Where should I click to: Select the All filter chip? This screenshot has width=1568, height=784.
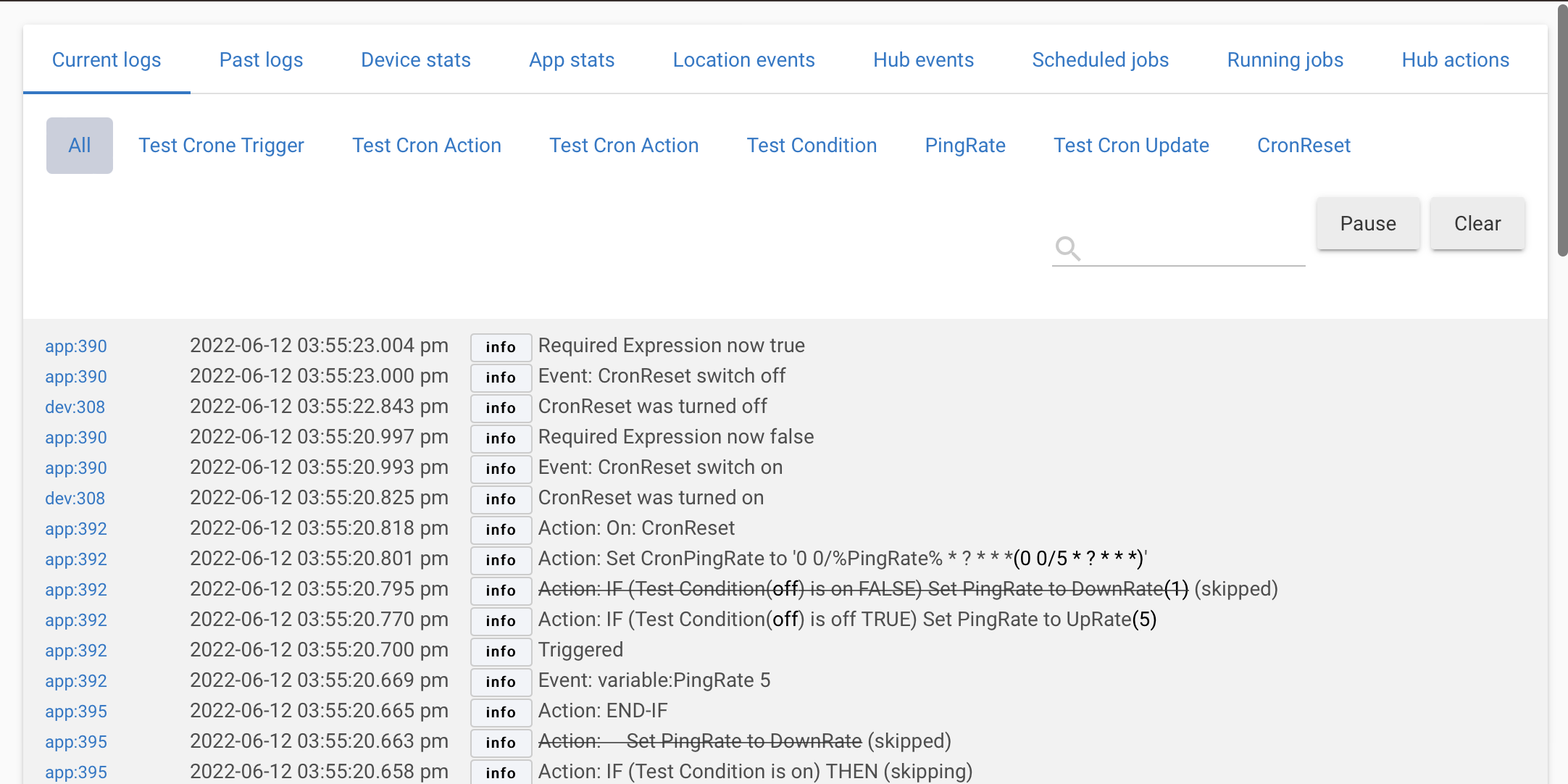[80, 146]
